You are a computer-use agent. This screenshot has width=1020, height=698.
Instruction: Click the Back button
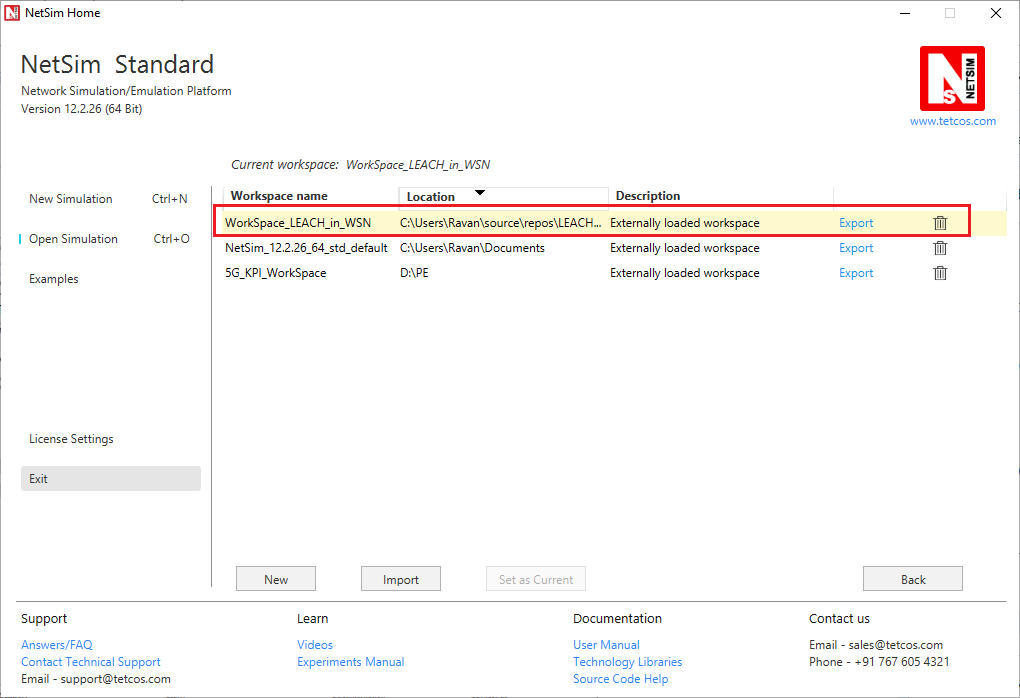click(x=913, y=579)
